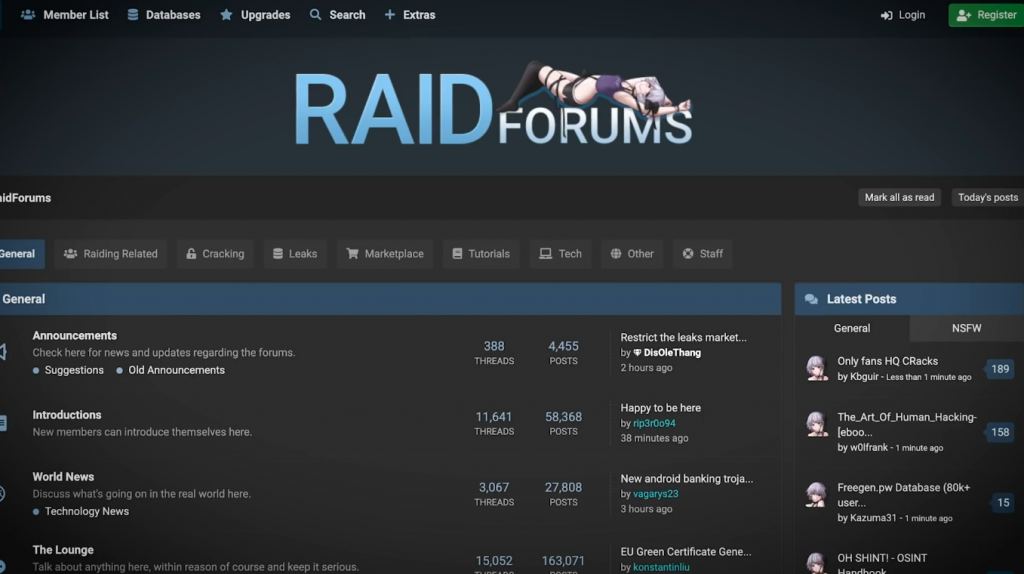1024x574 pixels.
Task: Switch to the Tutorials tab
Action: point(481,253)
